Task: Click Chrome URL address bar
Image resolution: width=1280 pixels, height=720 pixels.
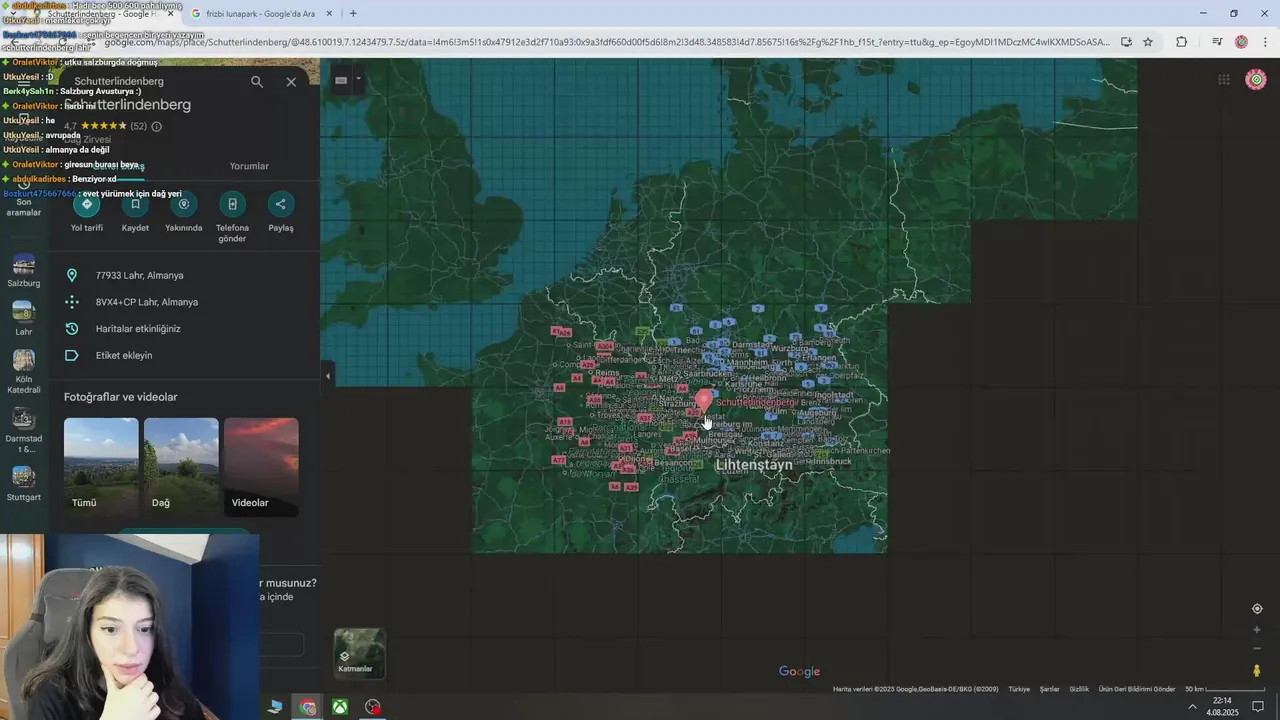Action: tap(605, 42)
